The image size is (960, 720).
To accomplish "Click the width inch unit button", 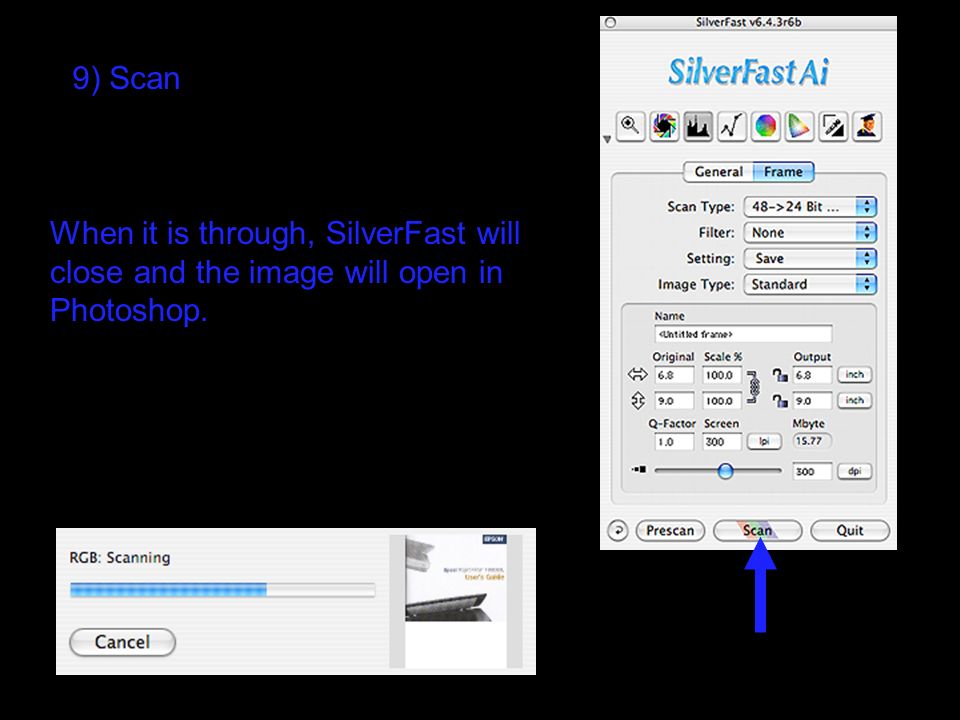I will (854, 375).
